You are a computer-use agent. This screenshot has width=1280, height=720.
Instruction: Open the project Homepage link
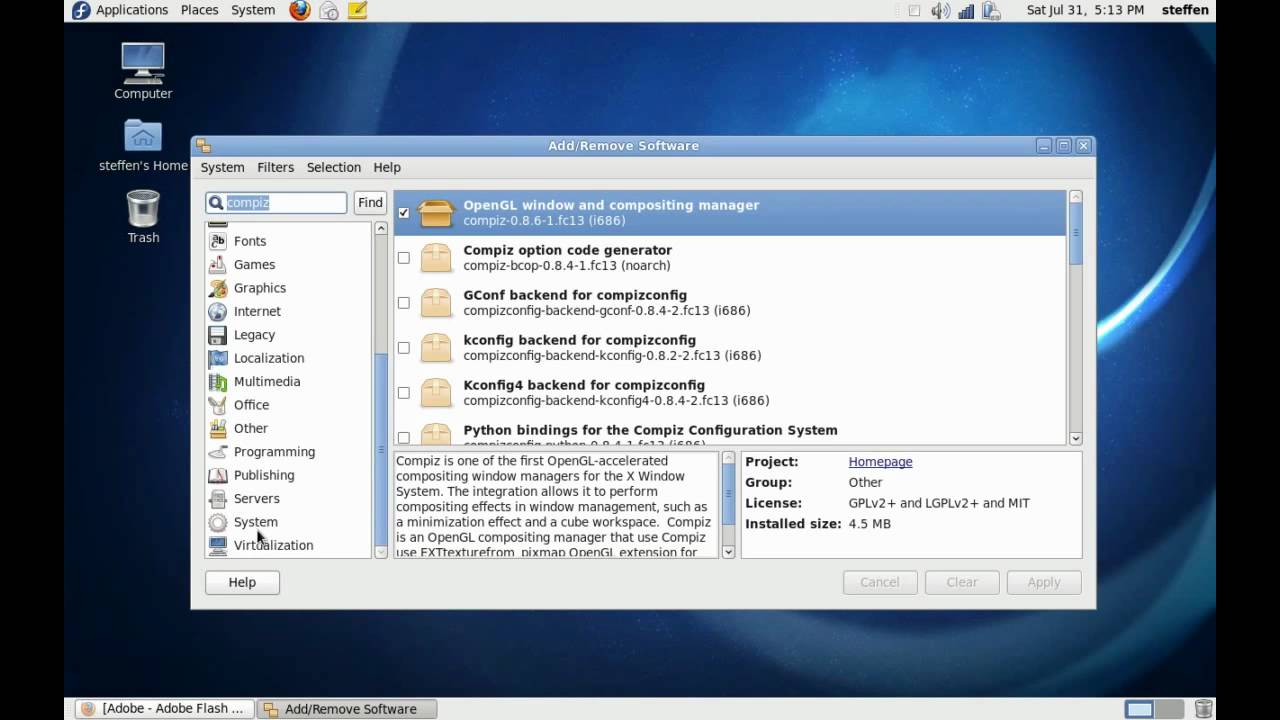(880, 462)
